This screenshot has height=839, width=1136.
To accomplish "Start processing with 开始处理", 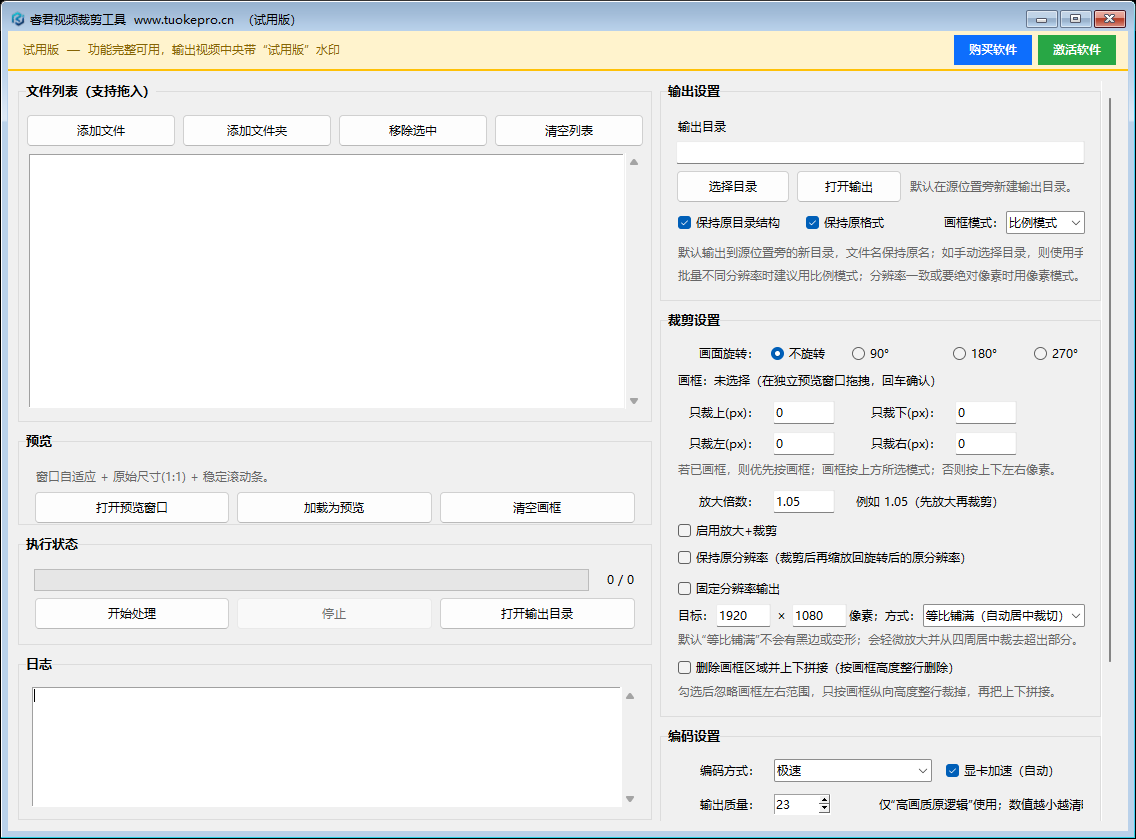I will click(x=132, y=614).
